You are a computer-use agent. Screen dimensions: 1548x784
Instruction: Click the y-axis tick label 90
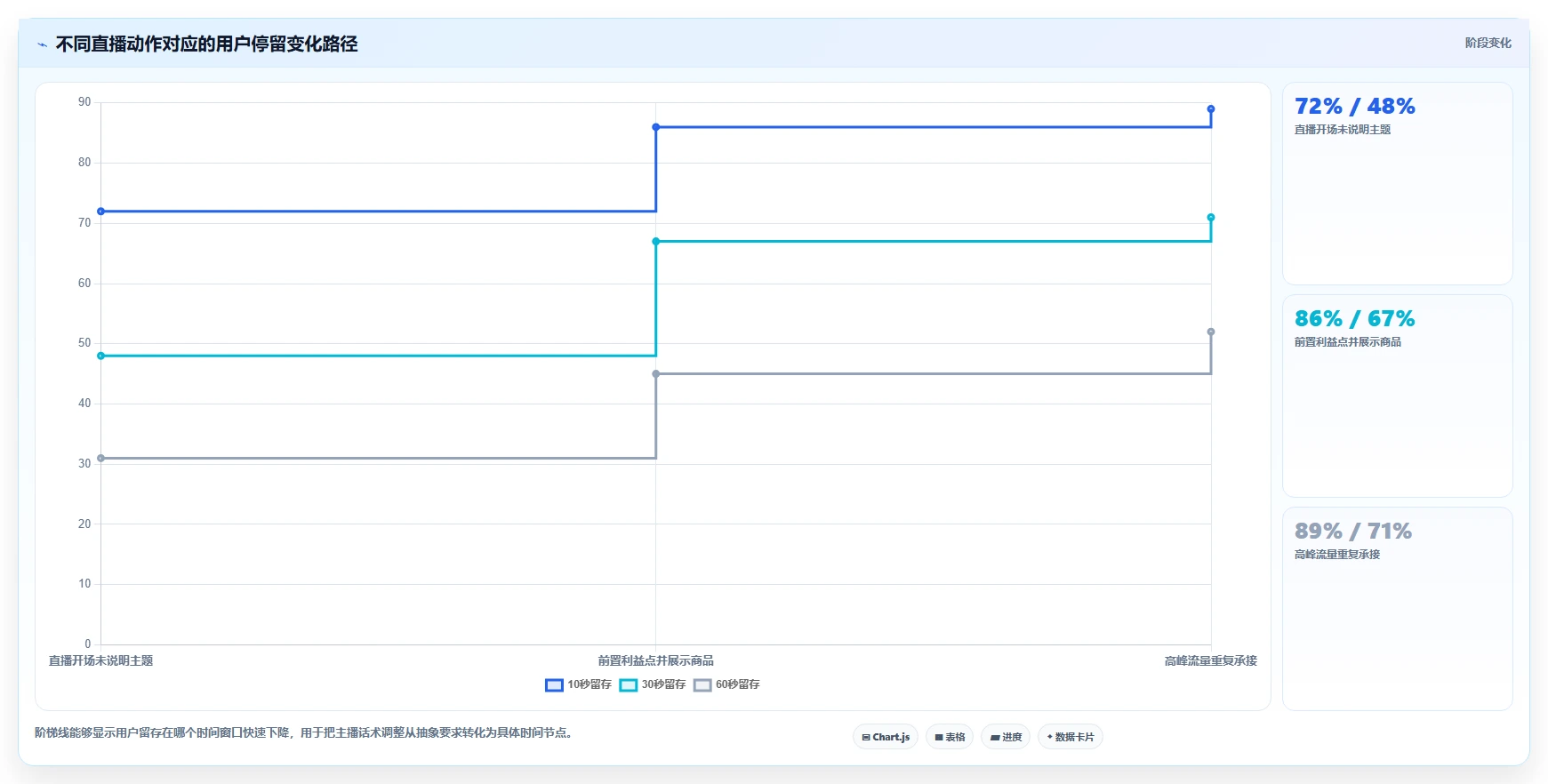tap(84, 102)
